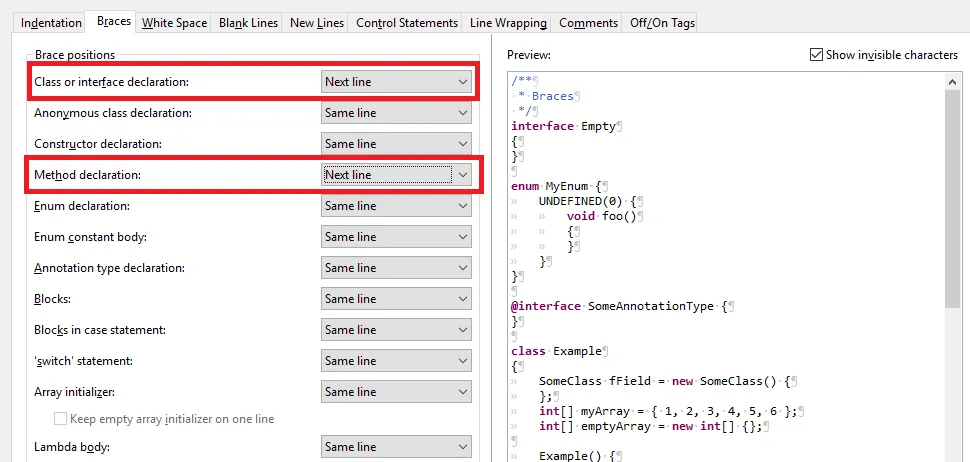
Task: Click 'interface Empty' line in preview
Action: 564,126
